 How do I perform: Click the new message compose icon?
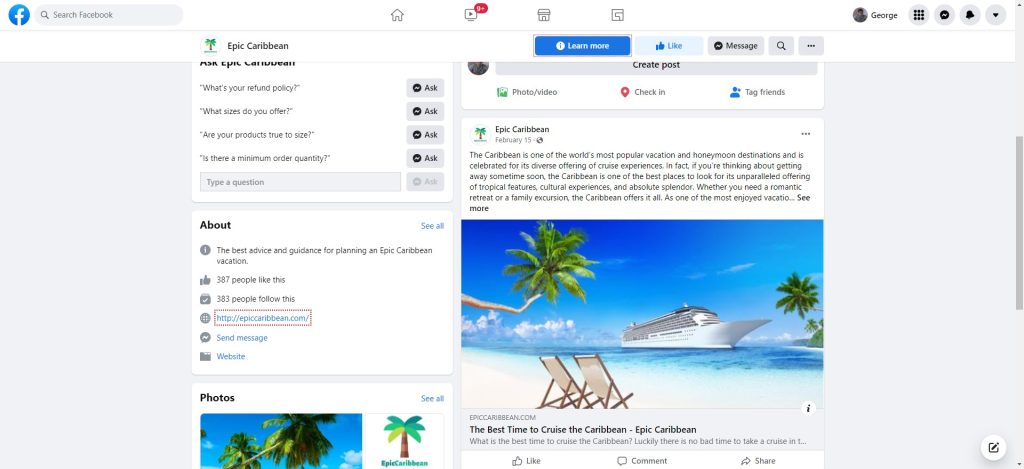point(993,447)
